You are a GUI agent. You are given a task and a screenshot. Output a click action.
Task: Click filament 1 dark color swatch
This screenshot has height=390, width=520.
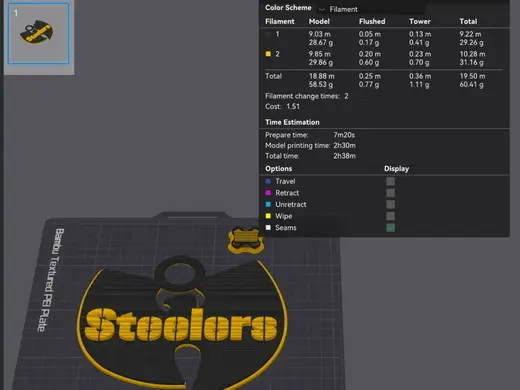click(x=268, y=34)
